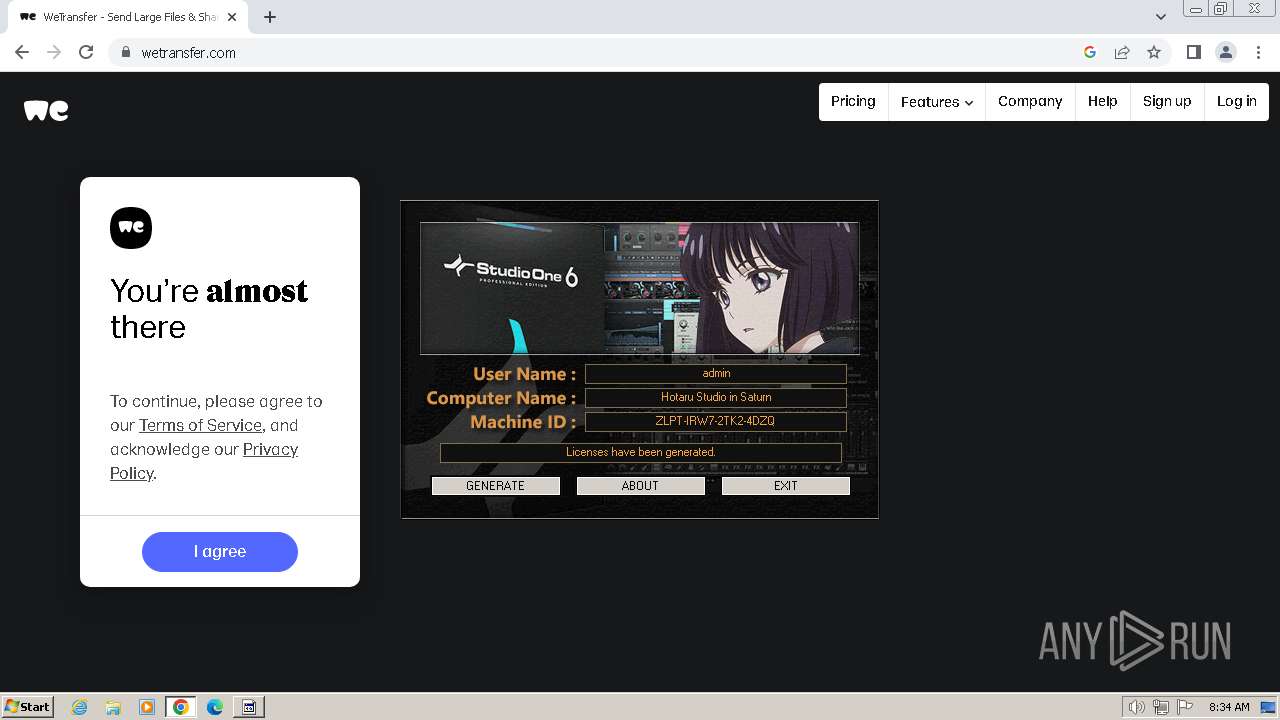Click the black WeTransfer logo in the consent card

(x=131, y=228)
